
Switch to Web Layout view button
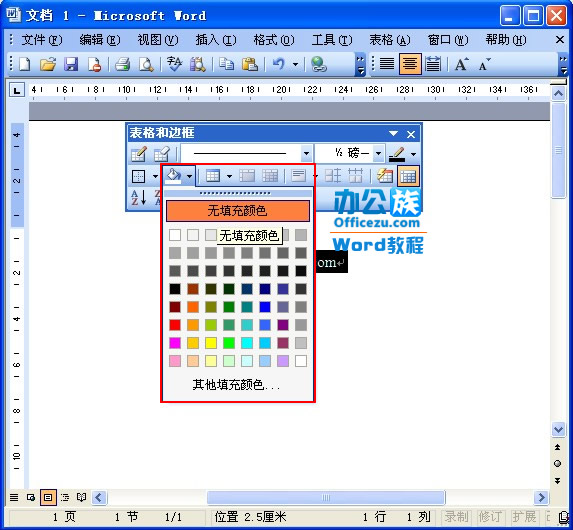tap(31, 497)
